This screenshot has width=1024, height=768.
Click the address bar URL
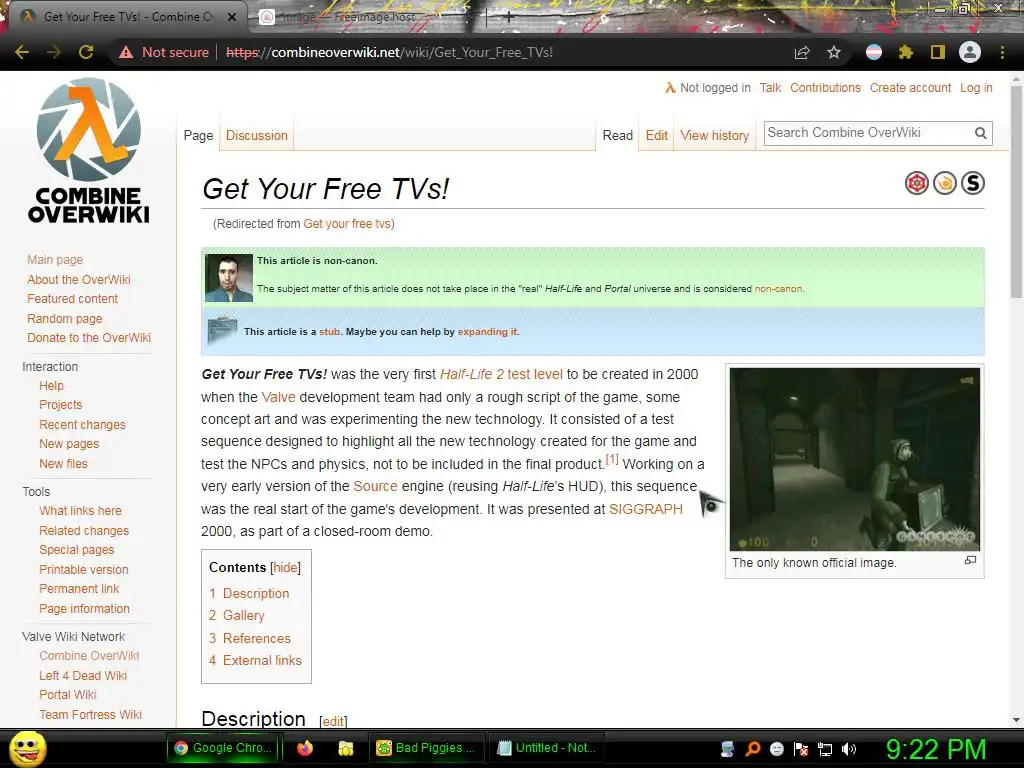tap(389, 52)
